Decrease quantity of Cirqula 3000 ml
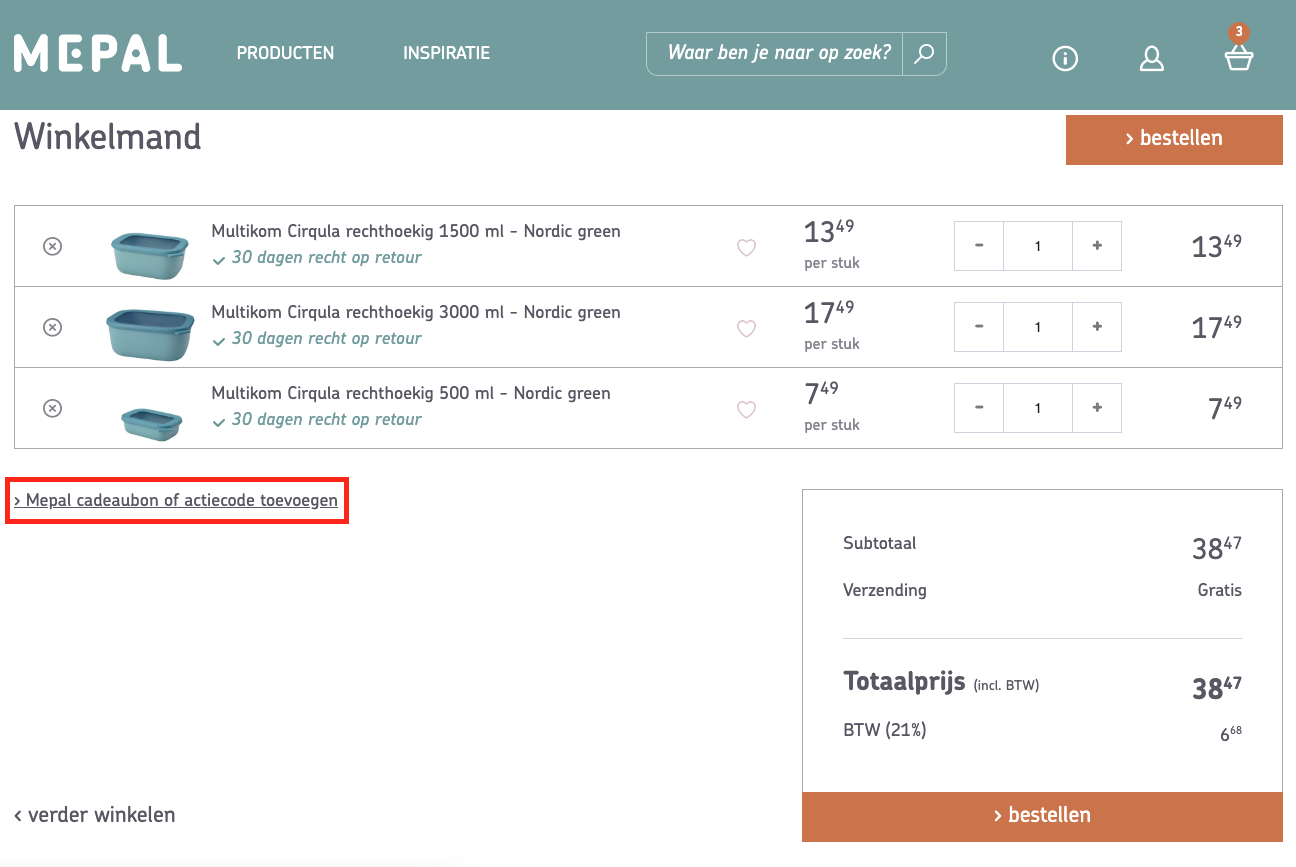 979,327
